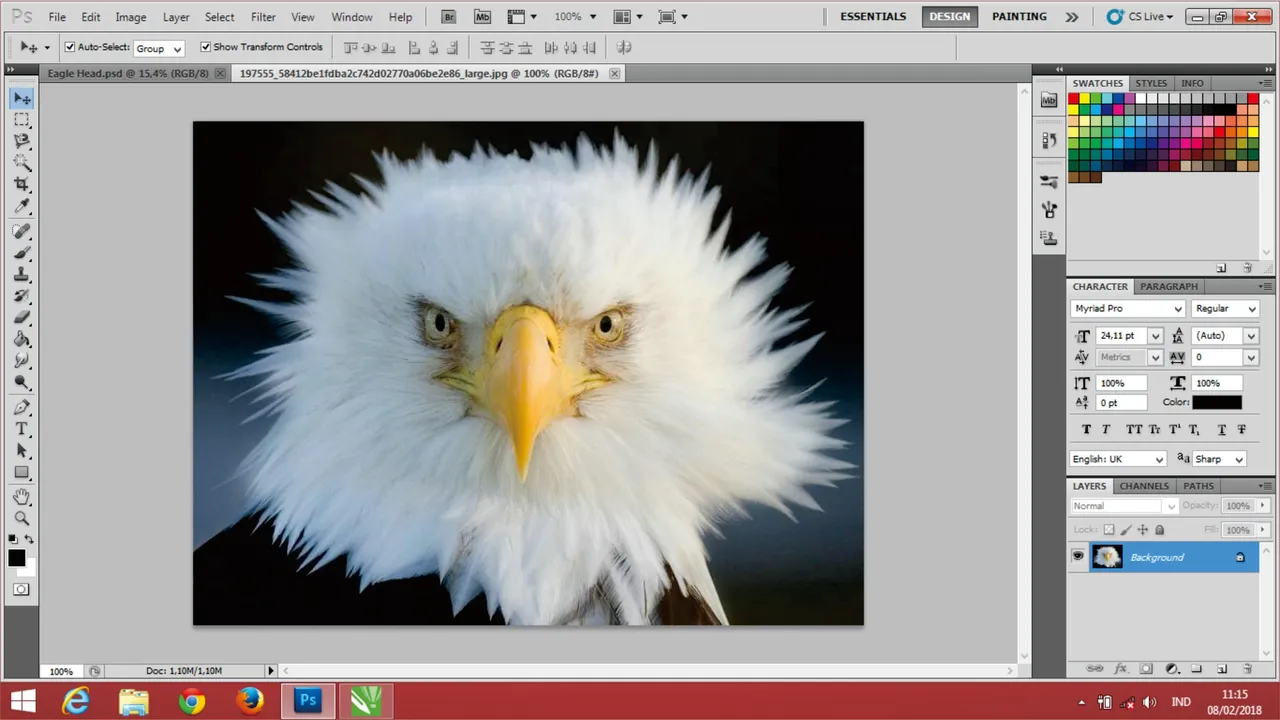The width and height of the screenshot is (1280, 720).
Task: Open the Filter menu
Action: [263, 17]
